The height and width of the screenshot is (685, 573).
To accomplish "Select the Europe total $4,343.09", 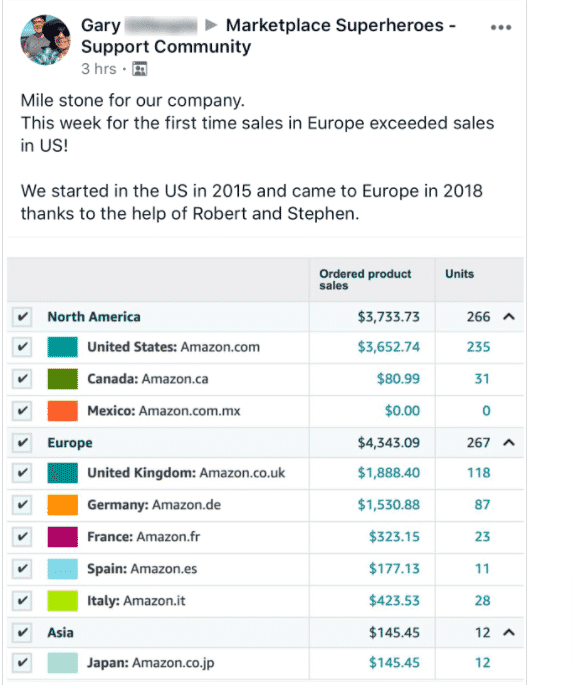I will pyautogui.click(x=389, y=443).
